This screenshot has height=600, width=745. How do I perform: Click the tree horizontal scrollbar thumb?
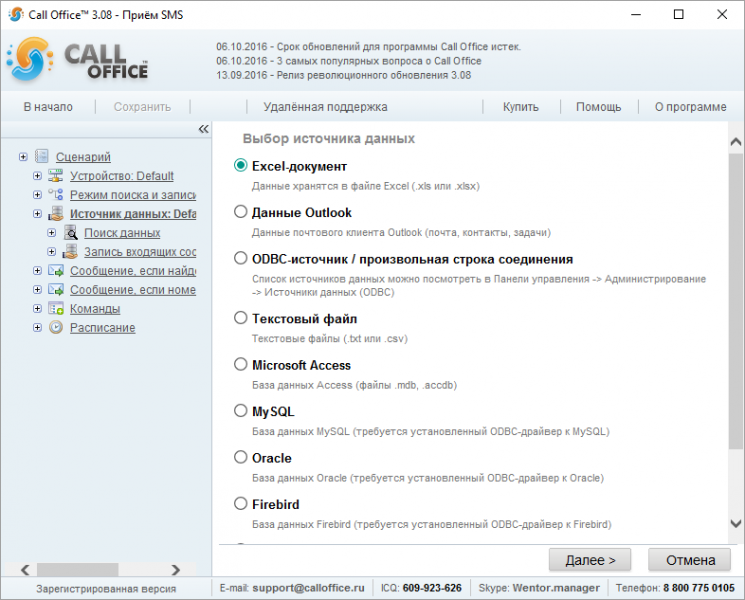click(x=77, y=569)
